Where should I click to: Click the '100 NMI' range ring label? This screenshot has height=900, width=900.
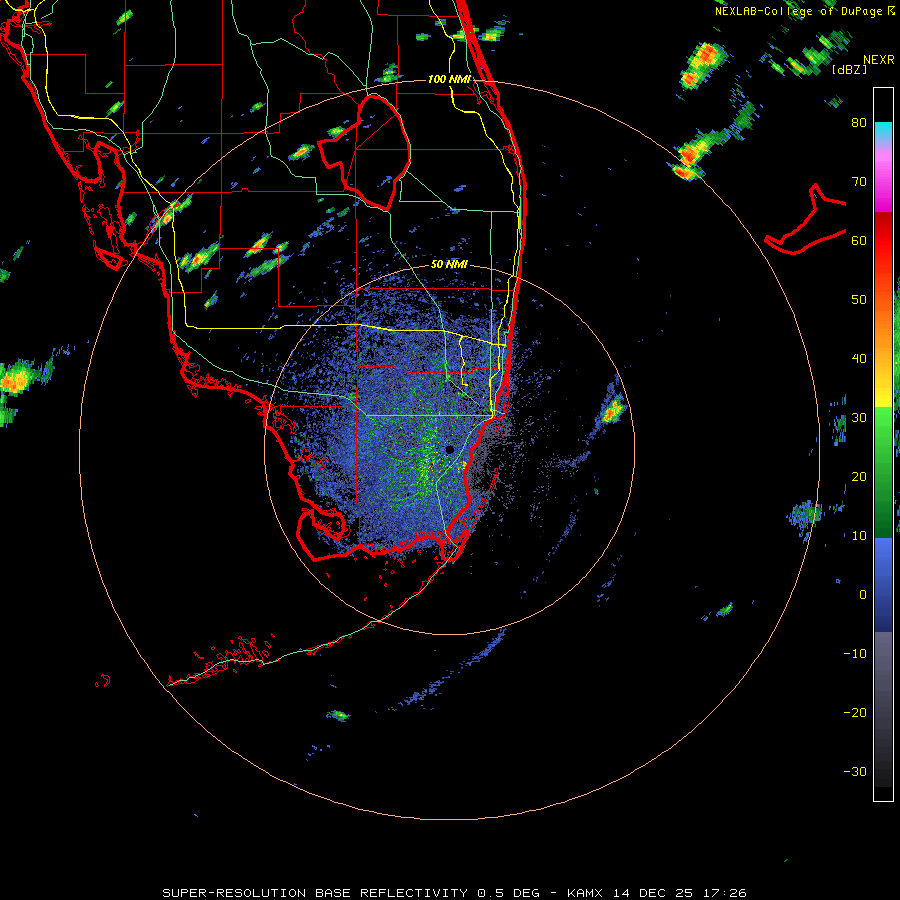pyautogui.click(x=449, y=79)
